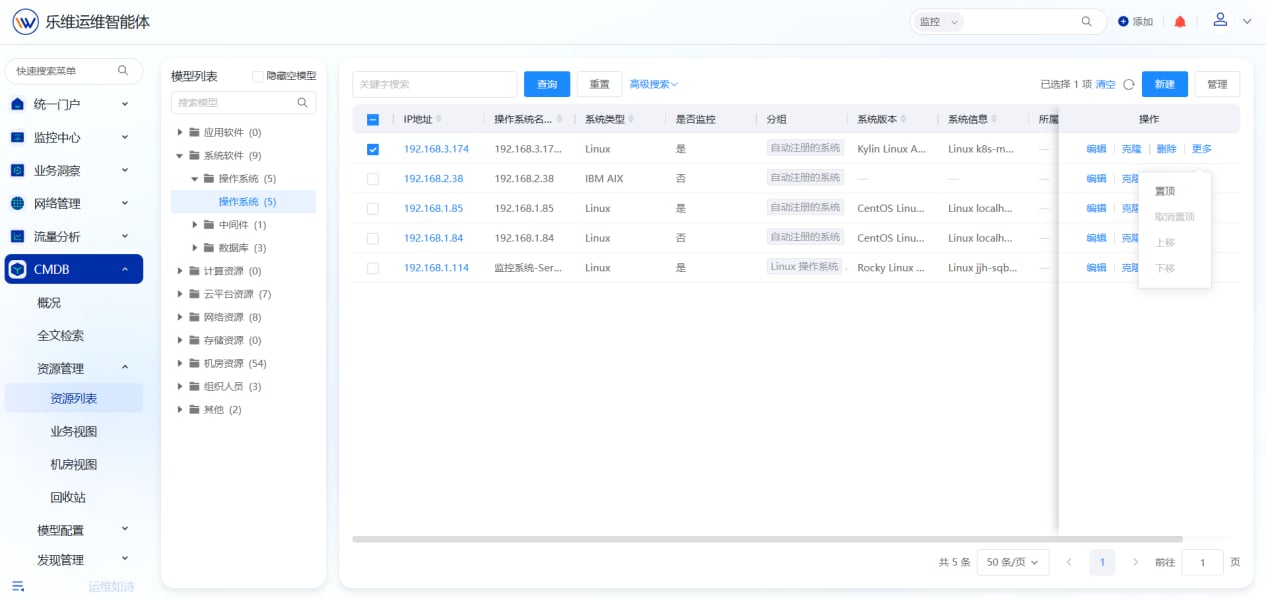Check row 192.168.1.114 checkbox
1266x600 pixels.
373,268
